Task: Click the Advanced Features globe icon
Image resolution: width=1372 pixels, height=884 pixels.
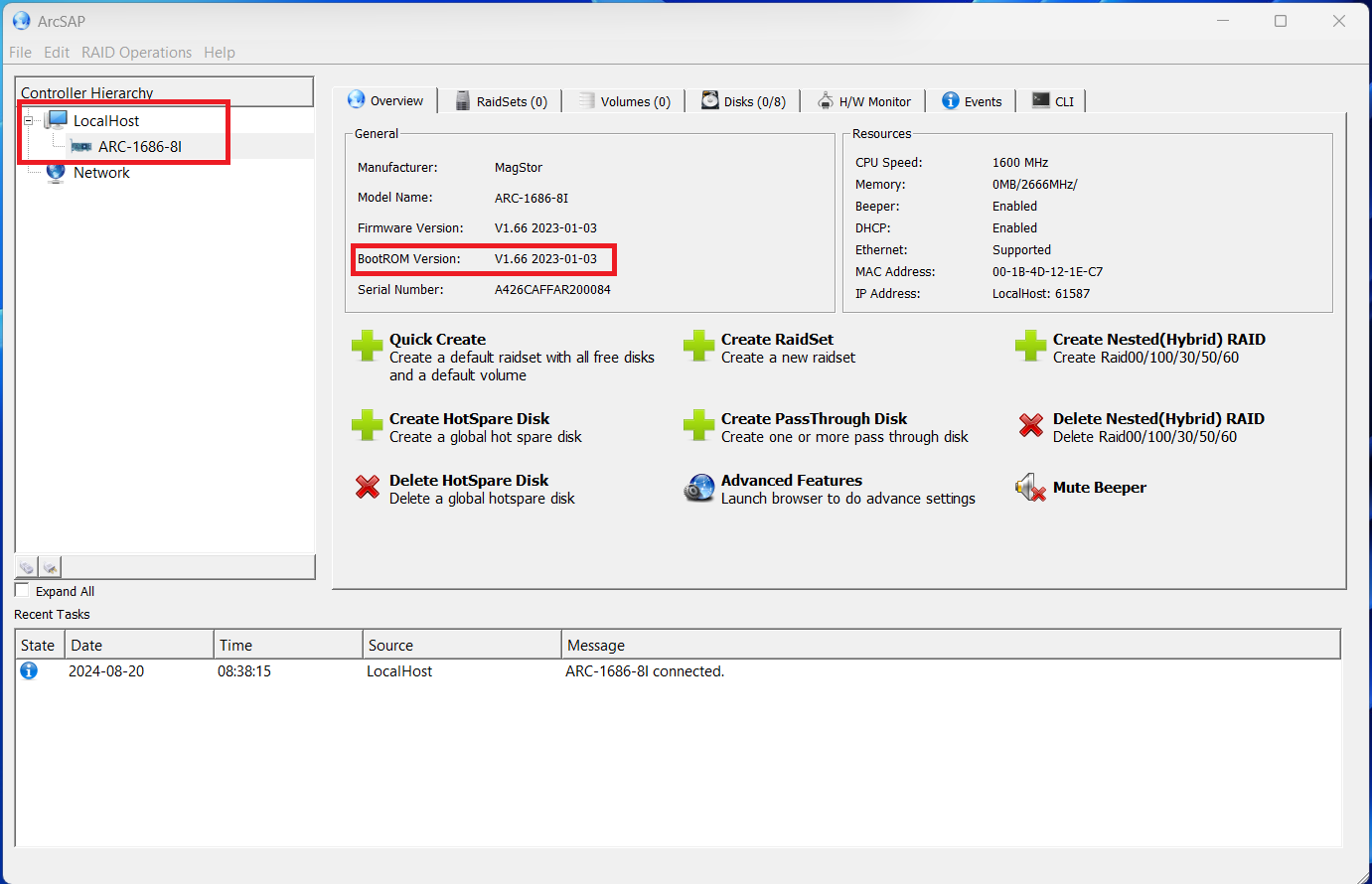Action: pos(699,488)
